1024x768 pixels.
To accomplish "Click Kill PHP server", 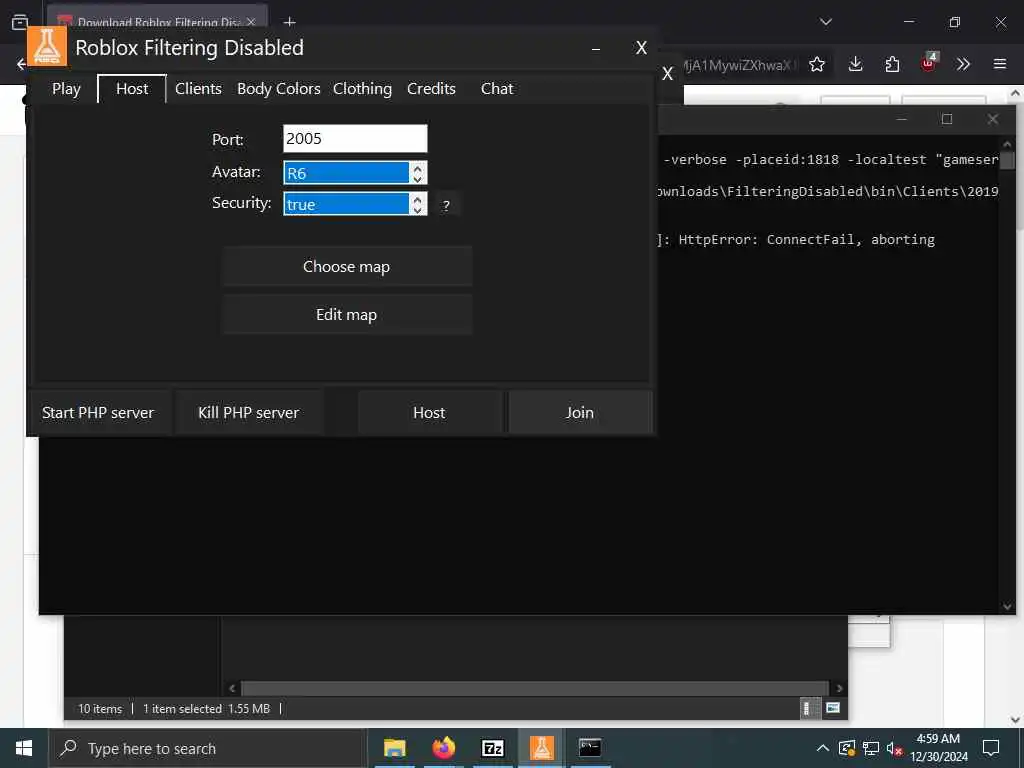I will (248, 413).
